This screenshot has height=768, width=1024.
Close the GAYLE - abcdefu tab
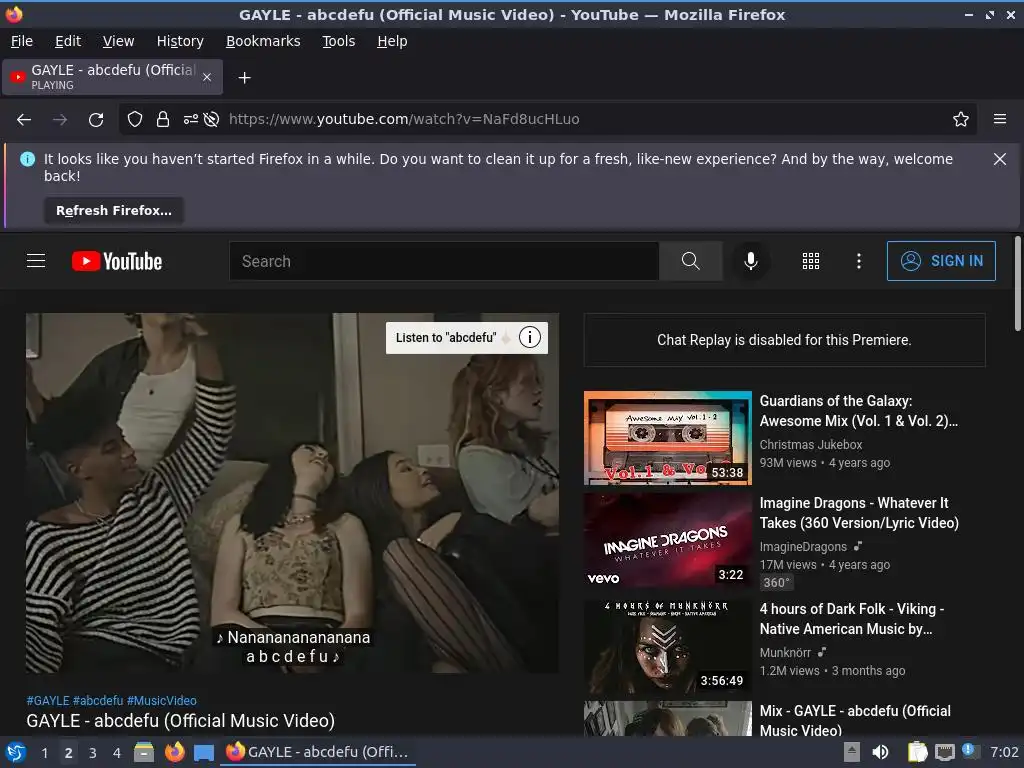(207, 77)
